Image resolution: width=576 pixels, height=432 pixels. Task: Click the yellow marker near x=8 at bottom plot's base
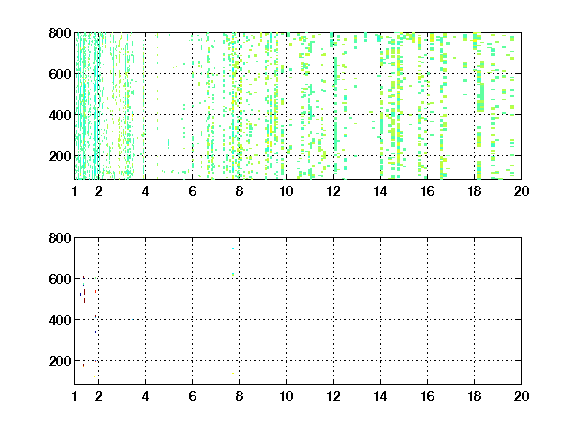click(x=233, y=374)
